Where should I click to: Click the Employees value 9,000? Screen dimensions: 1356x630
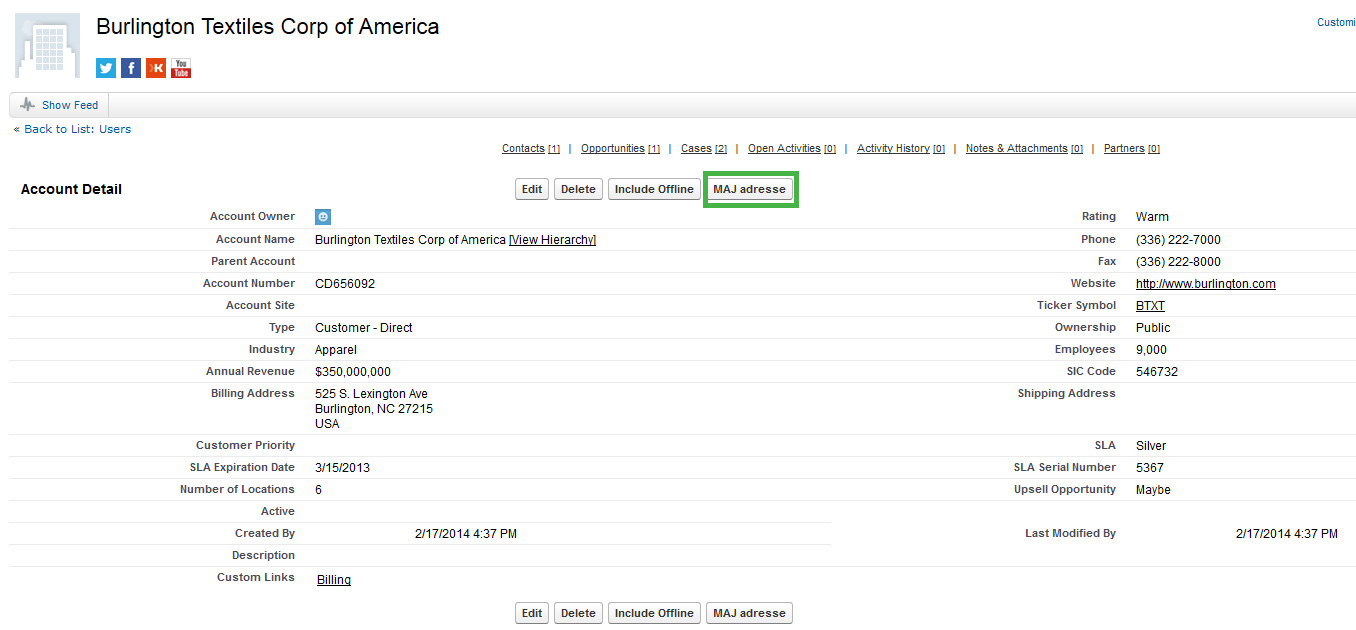click(x=1151, y=350)
